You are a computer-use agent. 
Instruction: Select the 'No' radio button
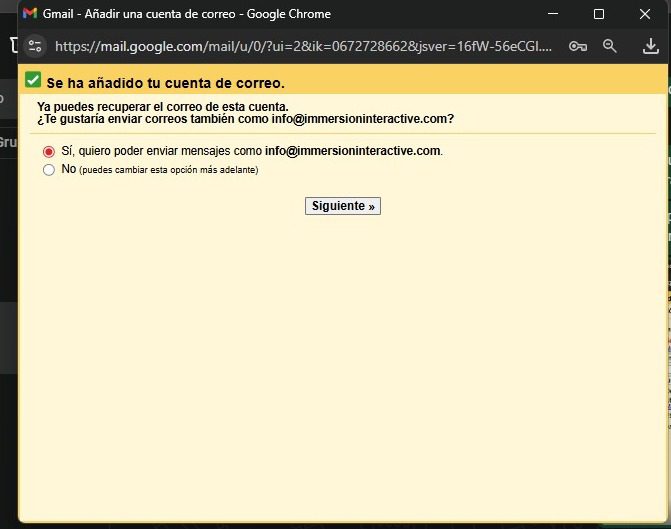tap(49, 170)
